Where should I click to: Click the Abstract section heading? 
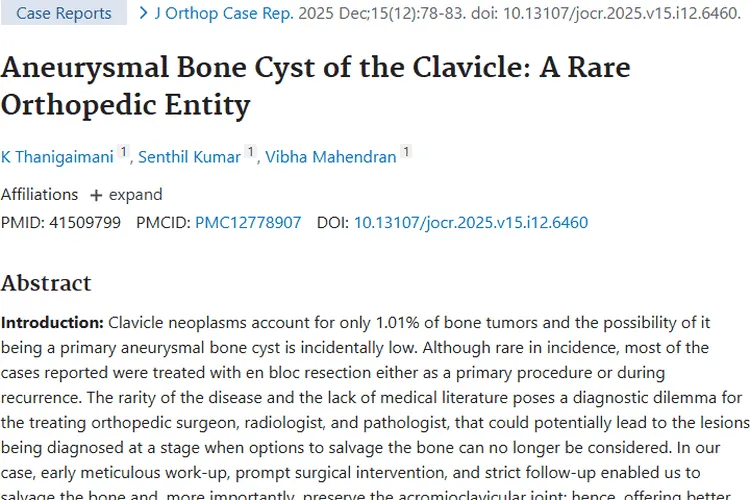[x=46, y=283]
